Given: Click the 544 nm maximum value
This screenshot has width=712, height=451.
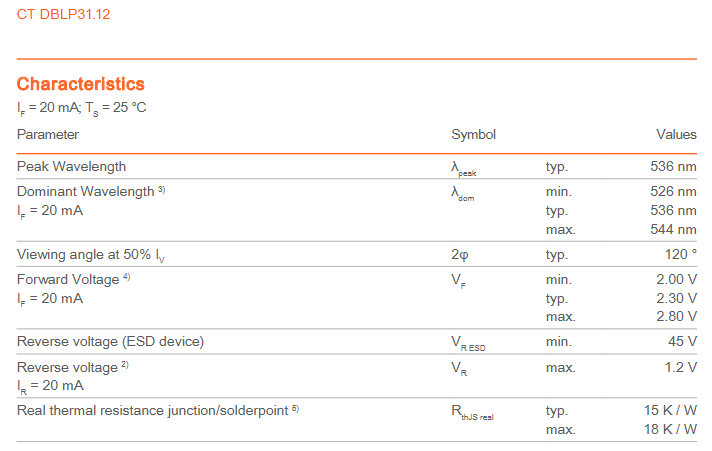Looking at the screenshot, I should (673, 230).
